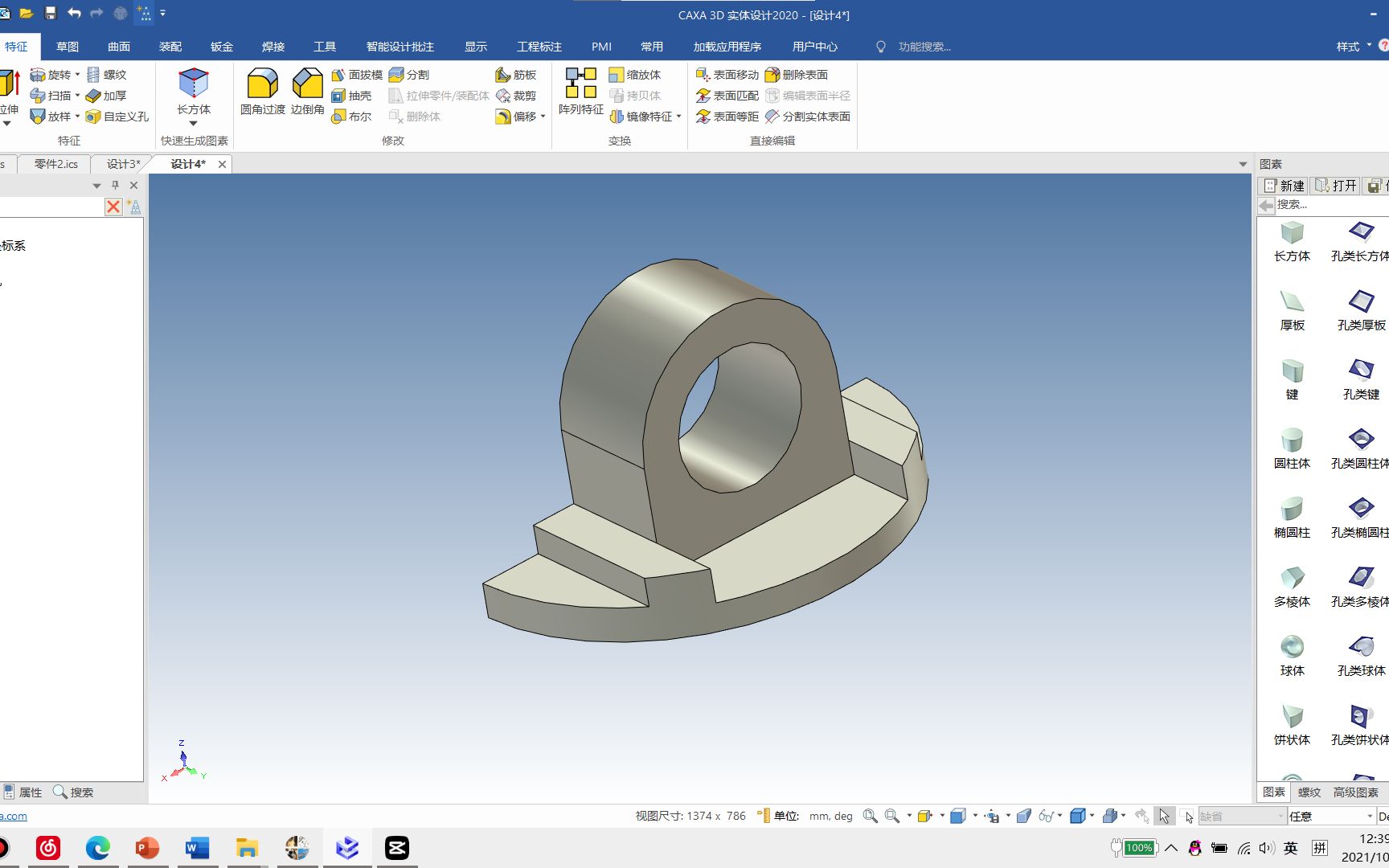Open the 自定义孔 custom hole tool
This screenshot has width=1389, height=868.
pyautogui.click(x=117, y=117)
